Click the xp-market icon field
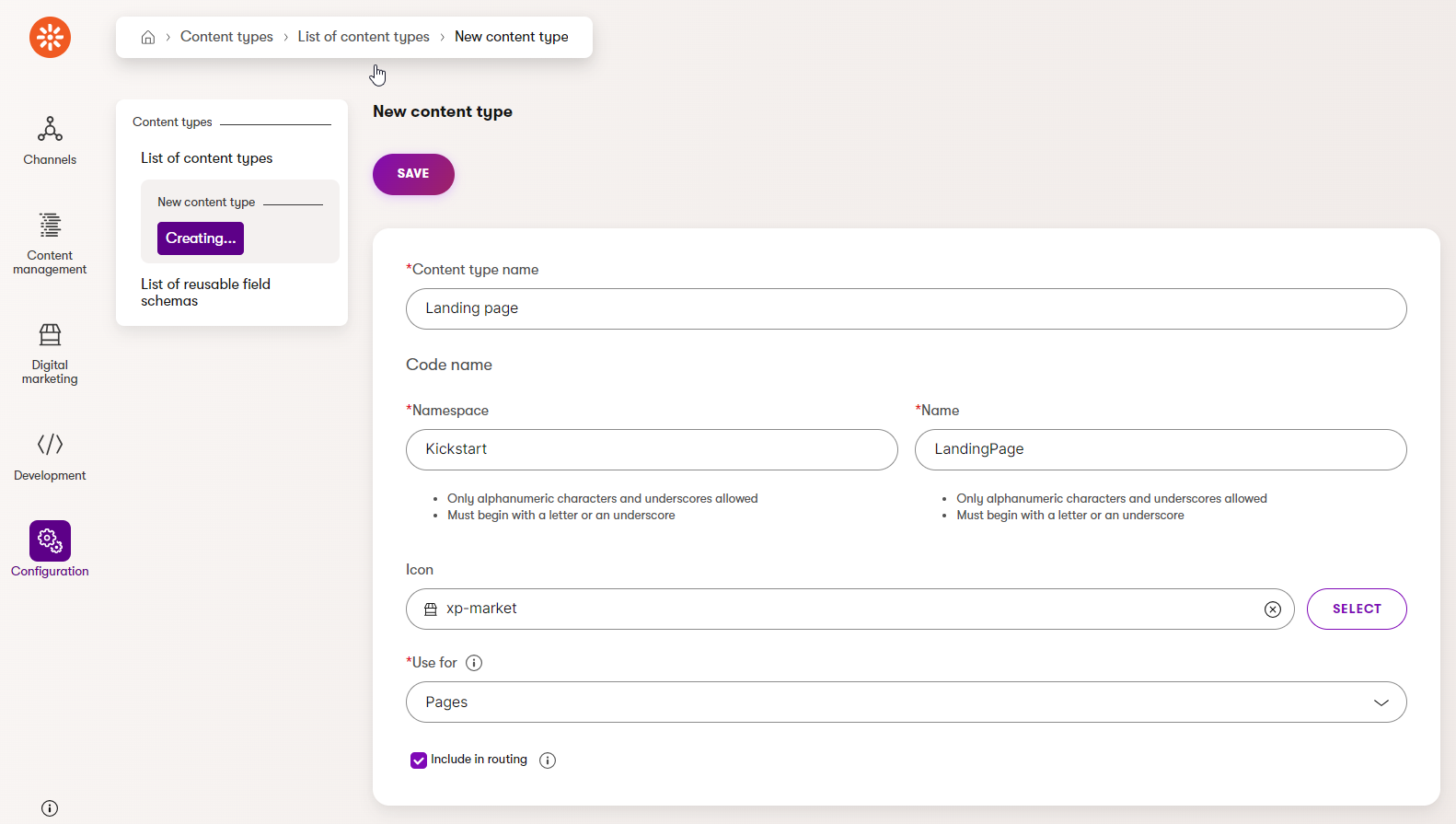Viewport: 1456px width, 824px height. click(x=849, y=609)
